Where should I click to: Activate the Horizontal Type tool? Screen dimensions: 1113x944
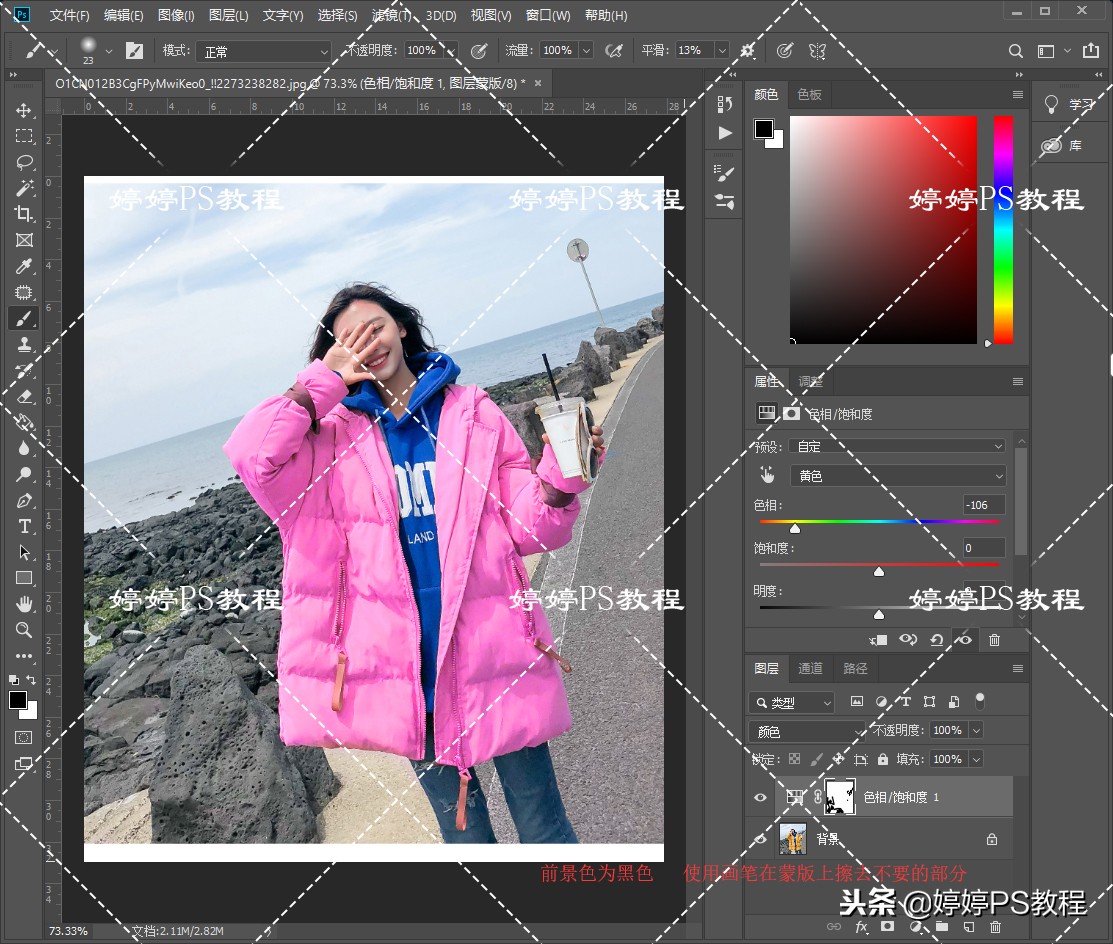(24, 526)
